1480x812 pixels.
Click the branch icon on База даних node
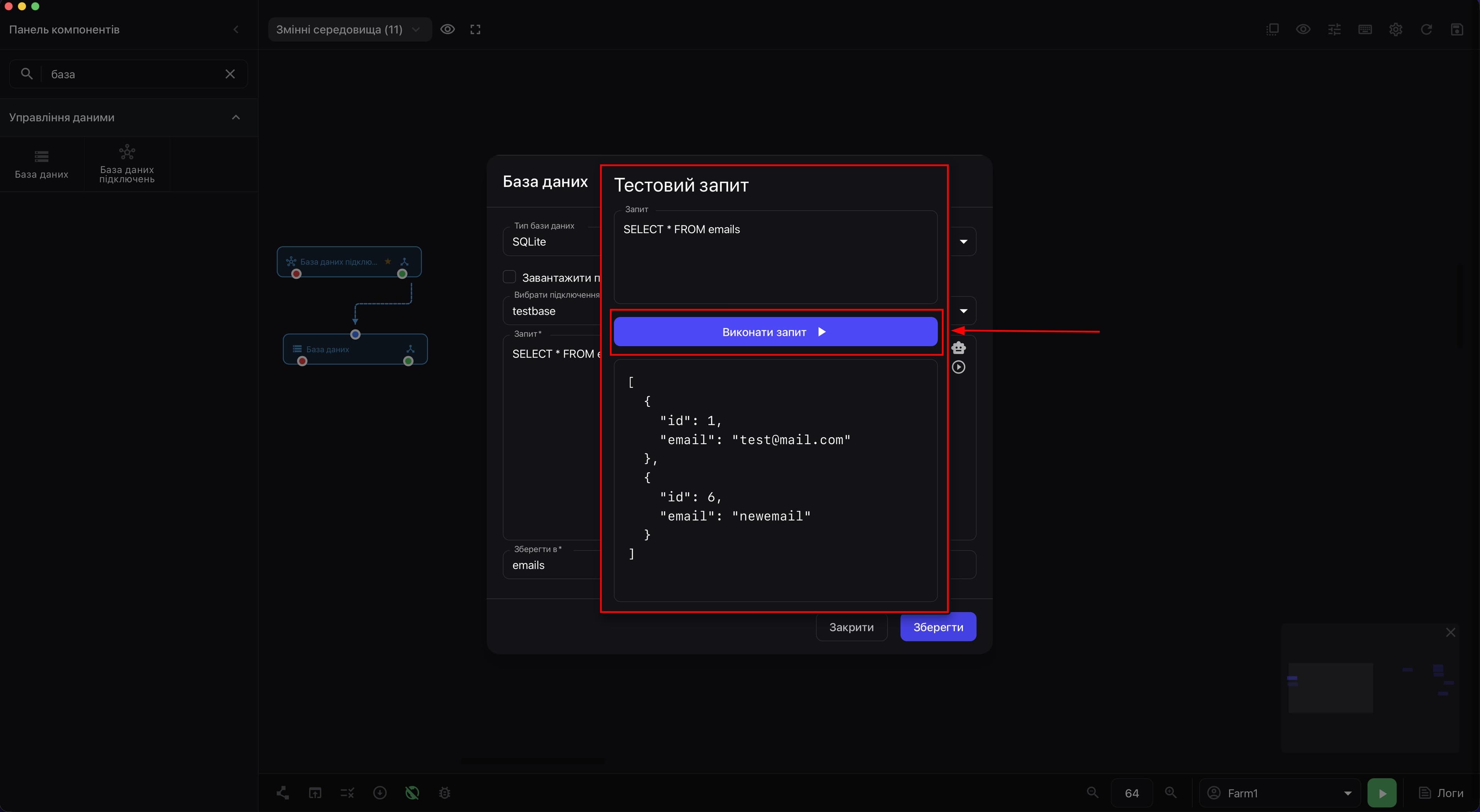click(410, 349)
